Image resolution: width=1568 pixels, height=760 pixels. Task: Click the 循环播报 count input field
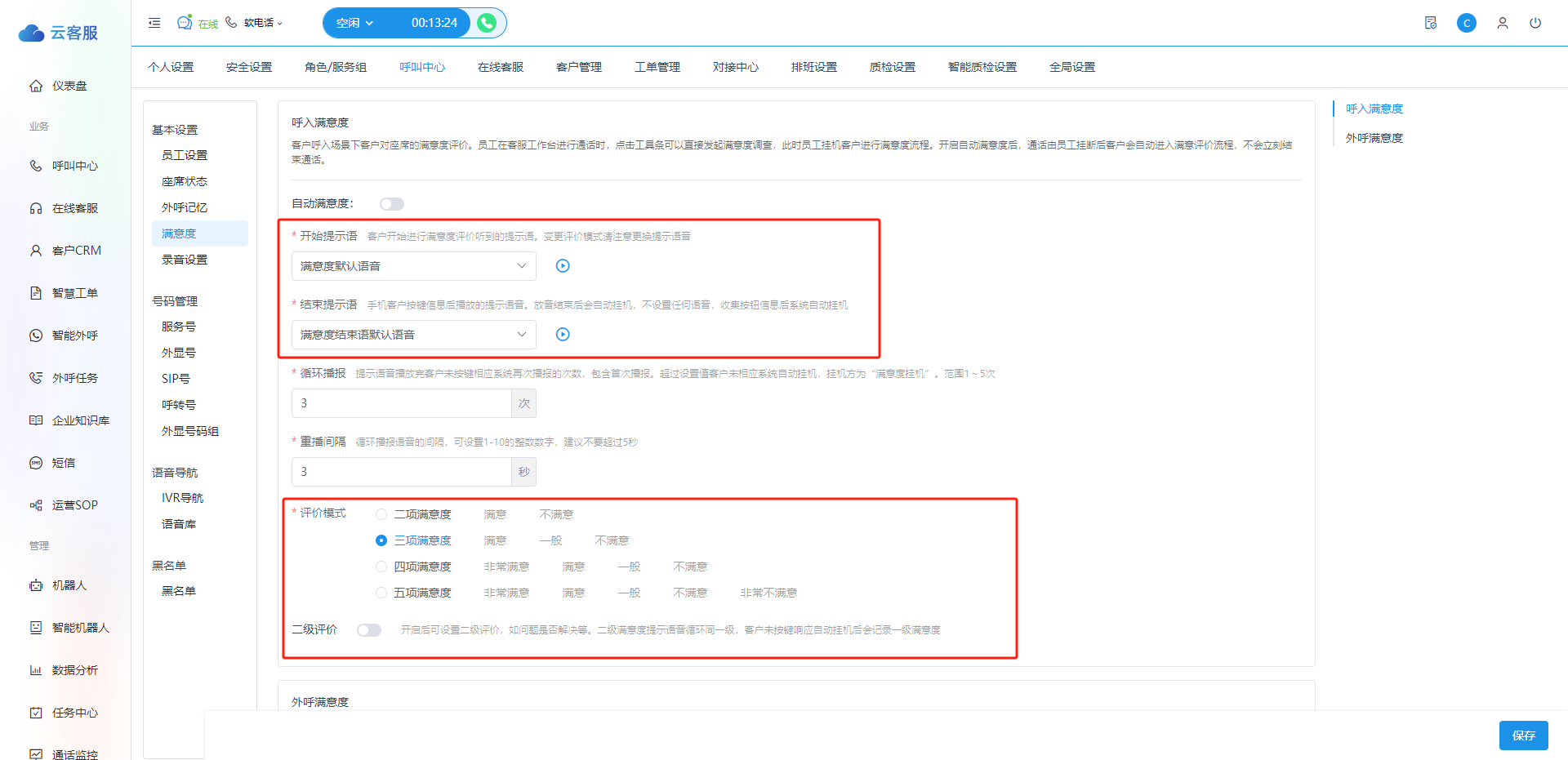[x=402, y=403]
